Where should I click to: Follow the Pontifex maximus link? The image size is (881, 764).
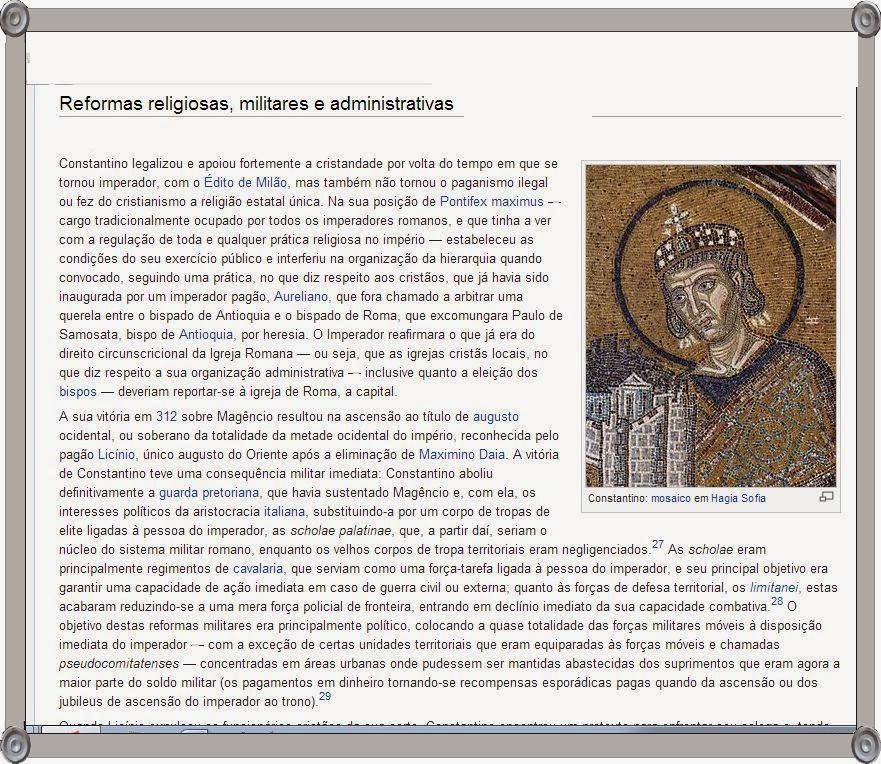(492, 202)
